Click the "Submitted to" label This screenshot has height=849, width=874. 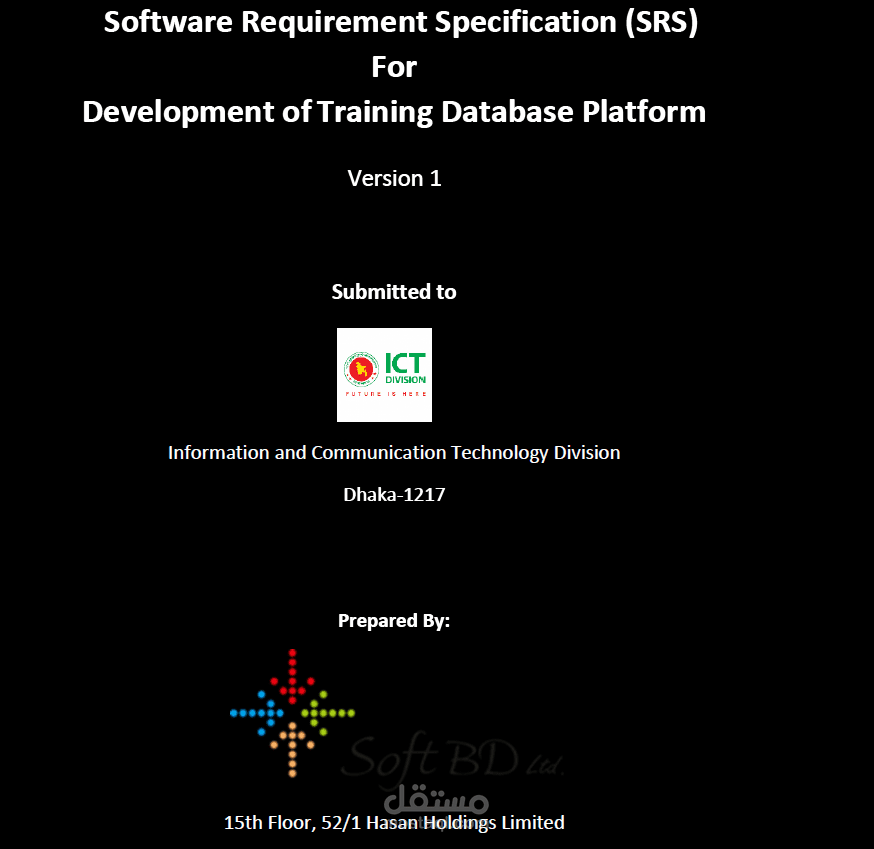coord(394,292)
